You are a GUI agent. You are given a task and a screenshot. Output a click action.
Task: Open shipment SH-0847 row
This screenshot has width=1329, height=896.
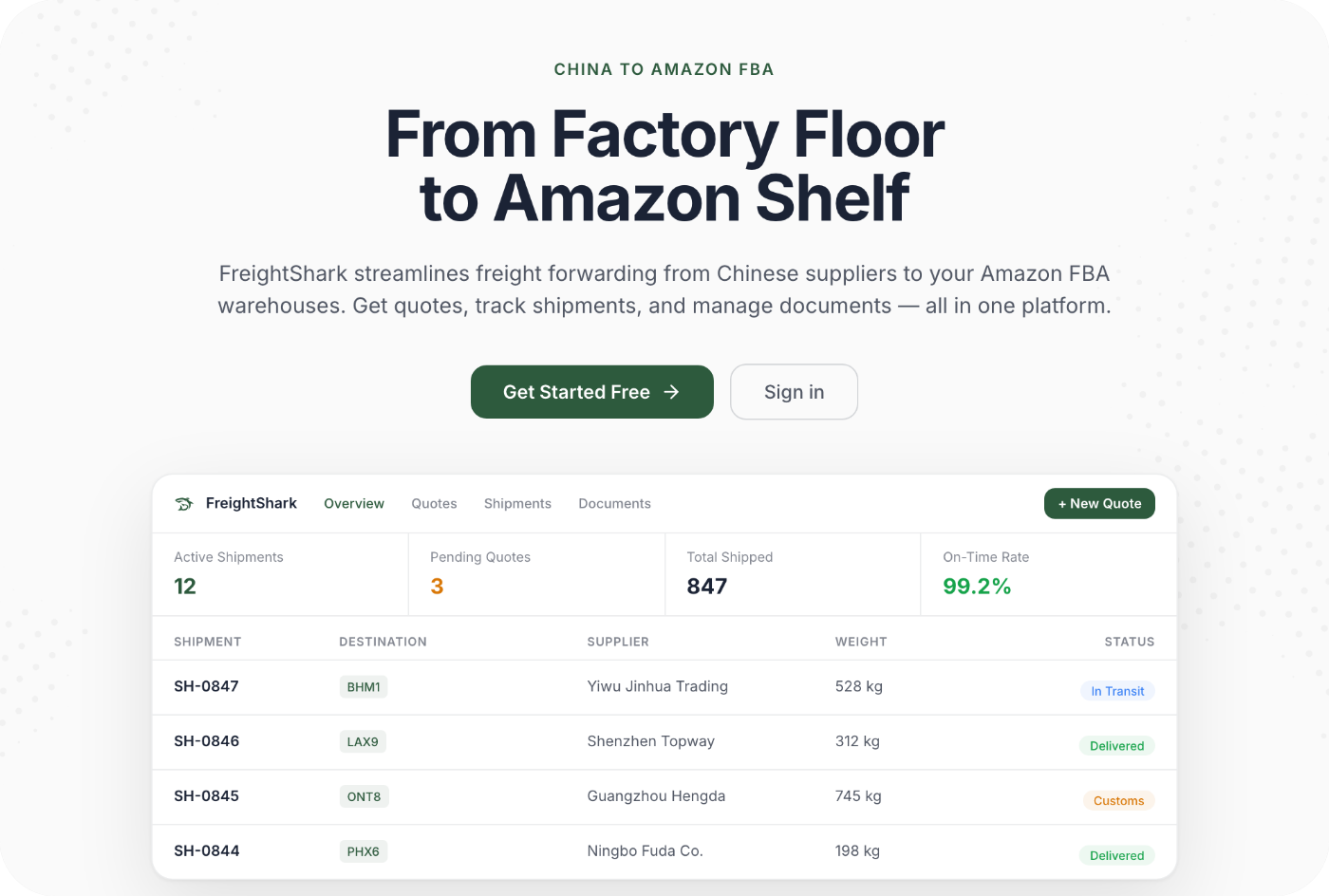(664, 687)
